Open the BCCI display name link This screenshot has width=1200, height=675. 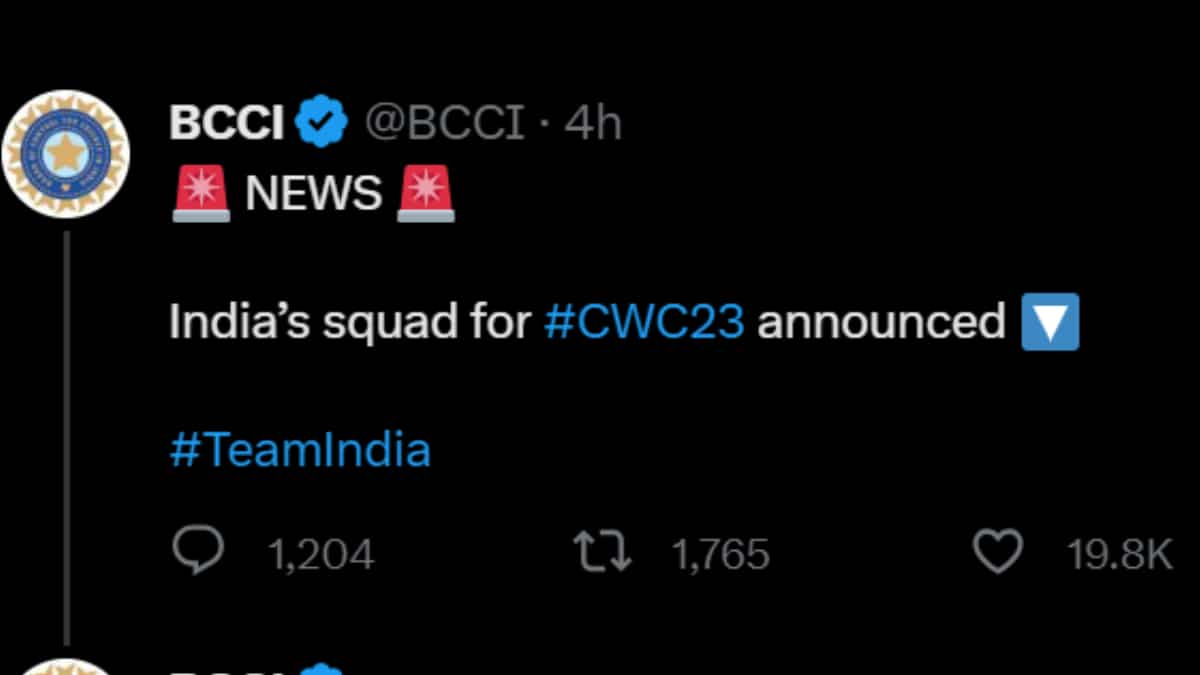click(x=226, y=124)
